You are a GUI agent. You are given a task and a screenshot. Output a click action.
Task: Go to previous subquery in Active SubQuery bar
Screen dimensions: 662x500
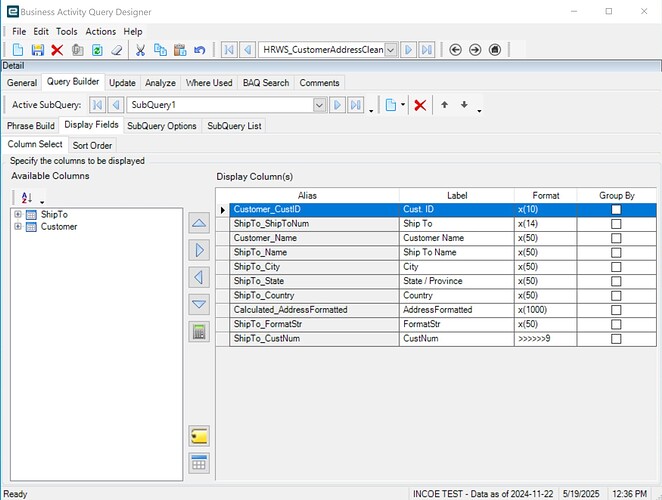click(x=116, y=105)
